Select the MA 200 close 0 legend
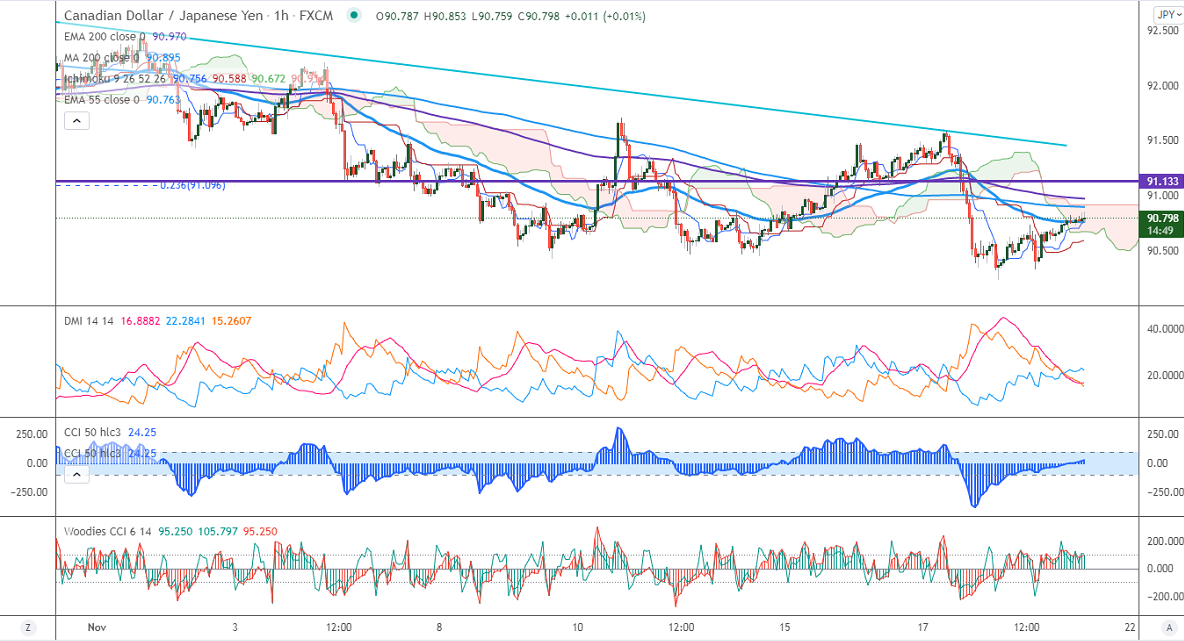Screen dimensions: 1184x641 point(102,57)
